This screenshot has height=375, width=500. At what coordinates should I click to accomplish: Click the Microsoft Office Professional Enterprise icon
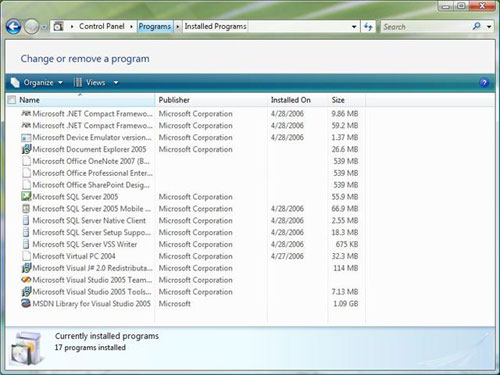[26, 173]
